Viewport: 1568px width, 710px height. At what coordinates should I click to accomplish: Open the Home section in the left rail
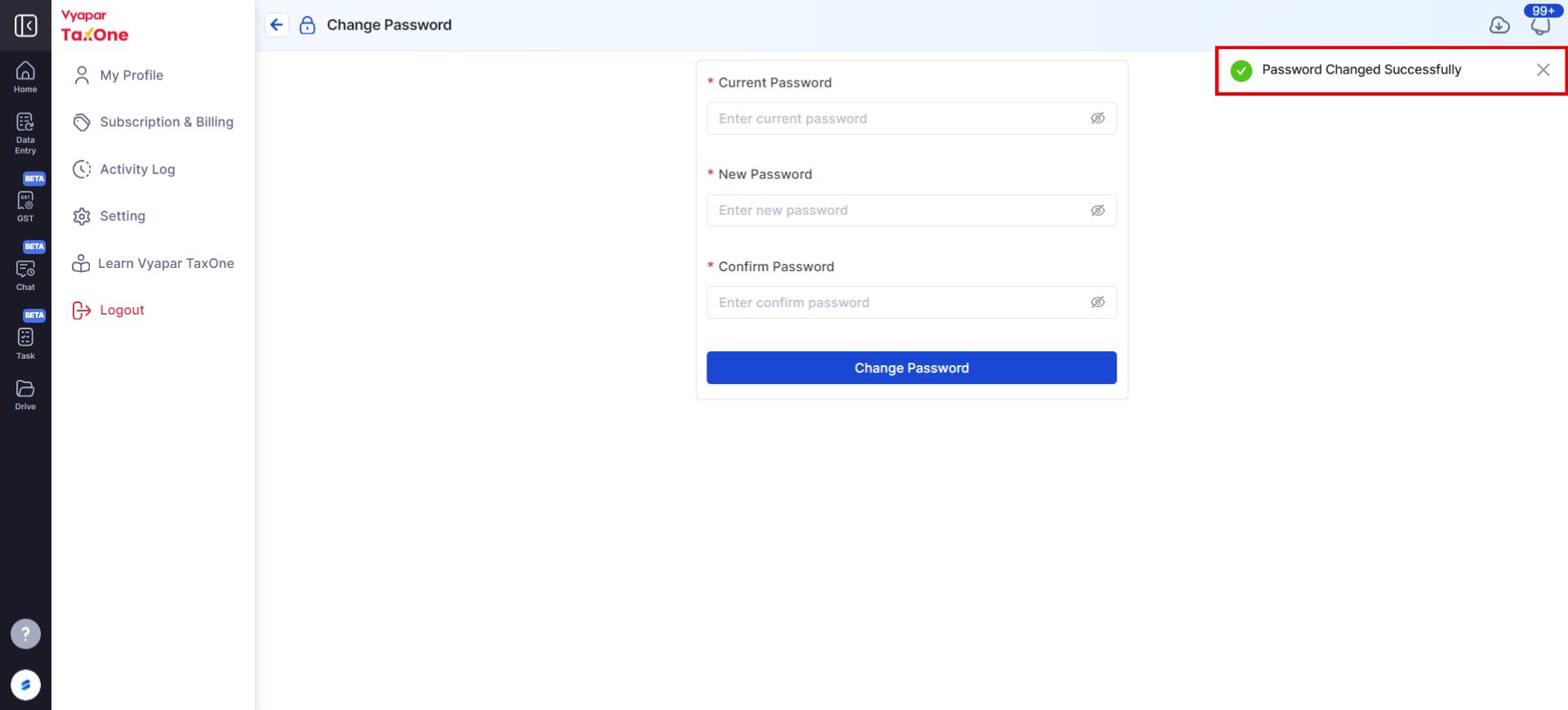(25, 78)
